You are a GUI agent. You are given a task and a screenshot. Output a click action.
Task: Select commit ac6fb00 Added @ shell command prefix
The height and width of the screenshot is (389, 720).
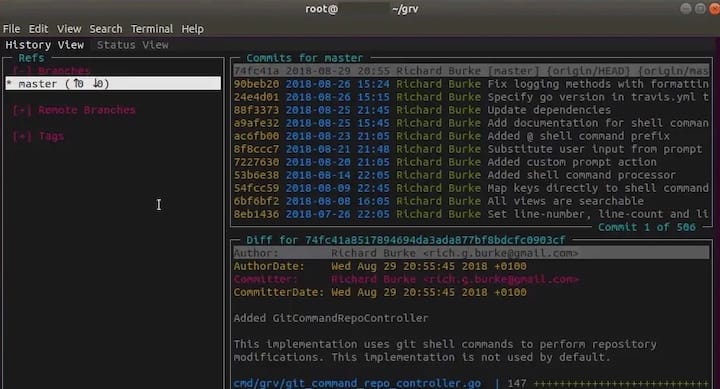click(471, 136)
